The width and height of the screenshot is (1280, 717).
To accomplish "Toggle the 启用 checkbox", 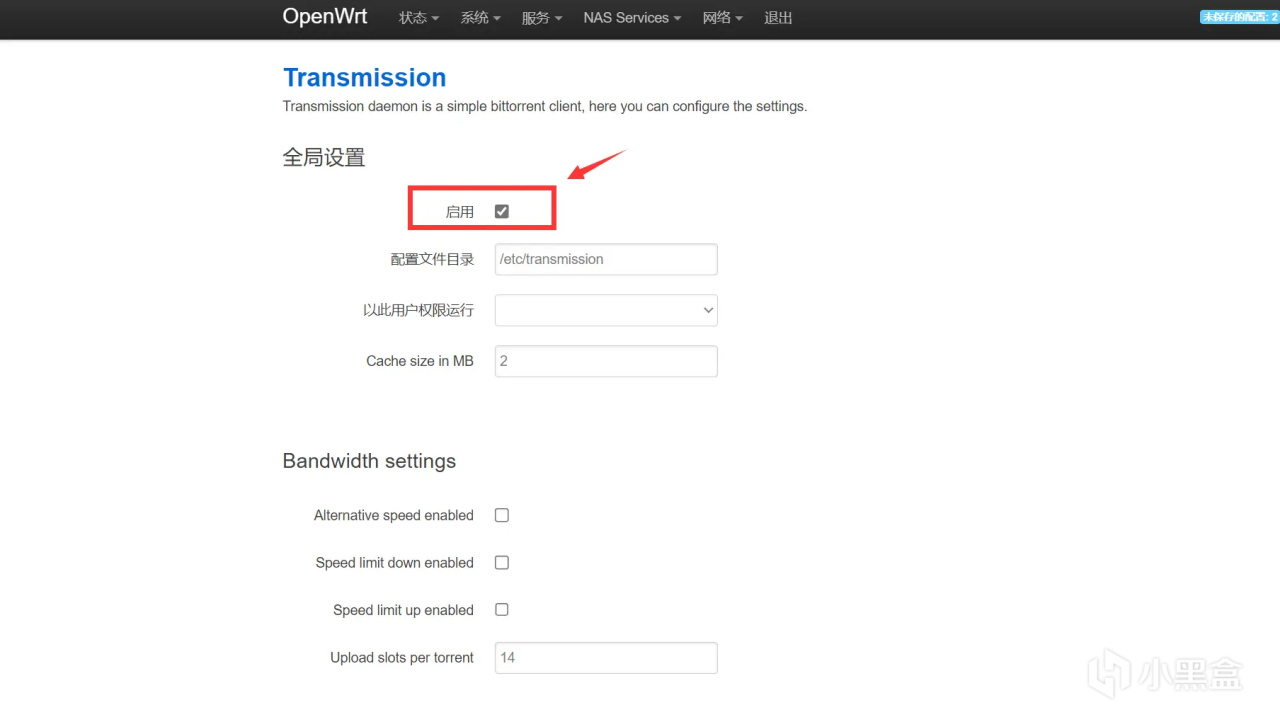I will click(x=502, y=211).
